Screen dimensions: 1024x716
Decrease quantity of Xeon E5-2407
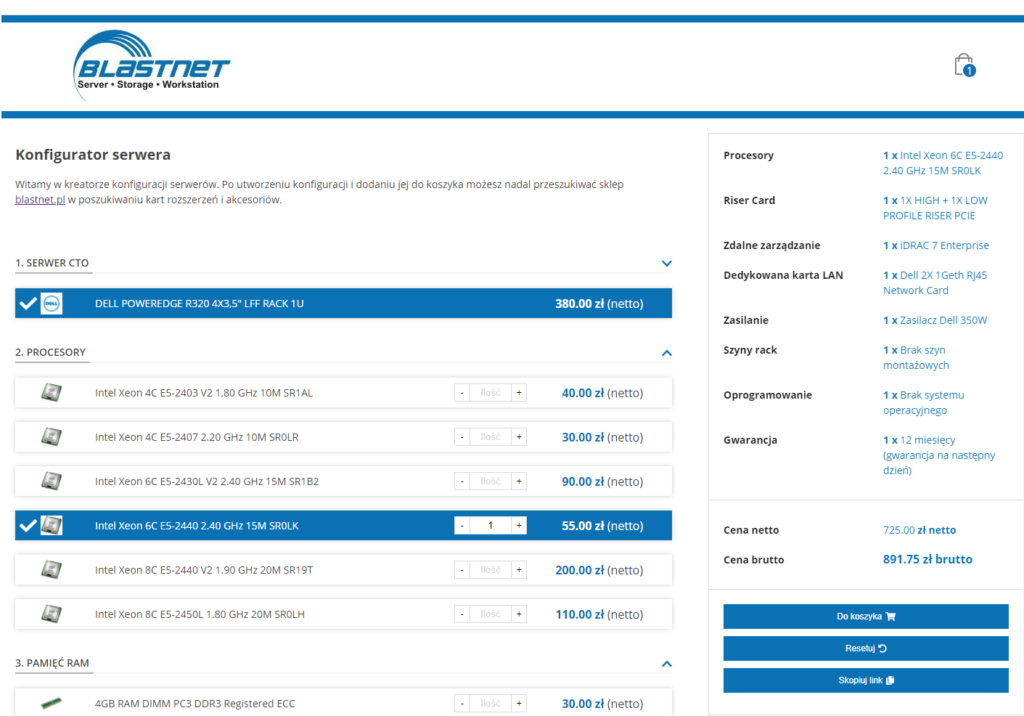coord(462,437)
